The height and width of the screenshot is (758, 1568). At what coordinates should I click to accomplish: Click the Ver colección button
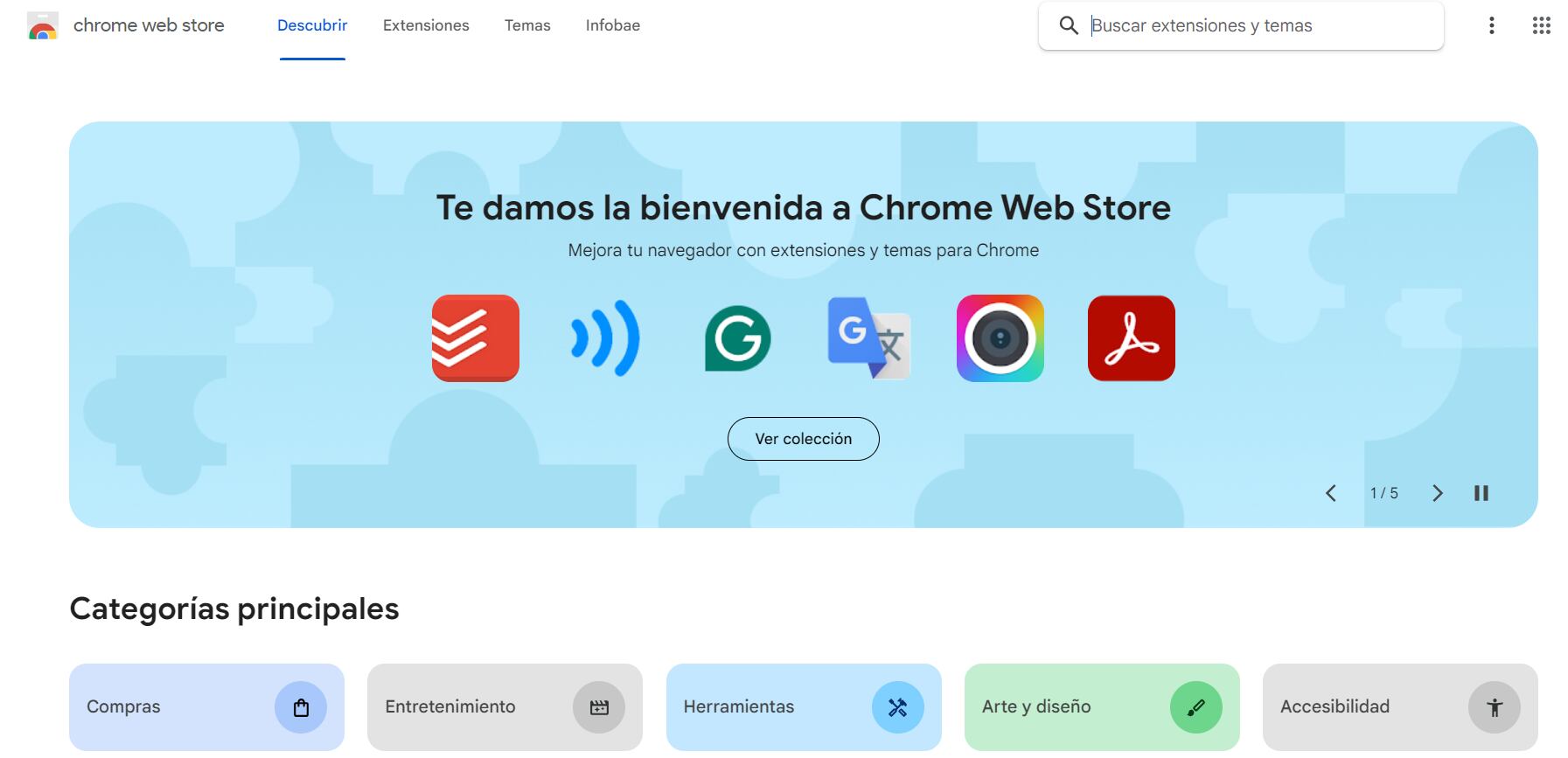pyautogui.click(x=803, y=439)
